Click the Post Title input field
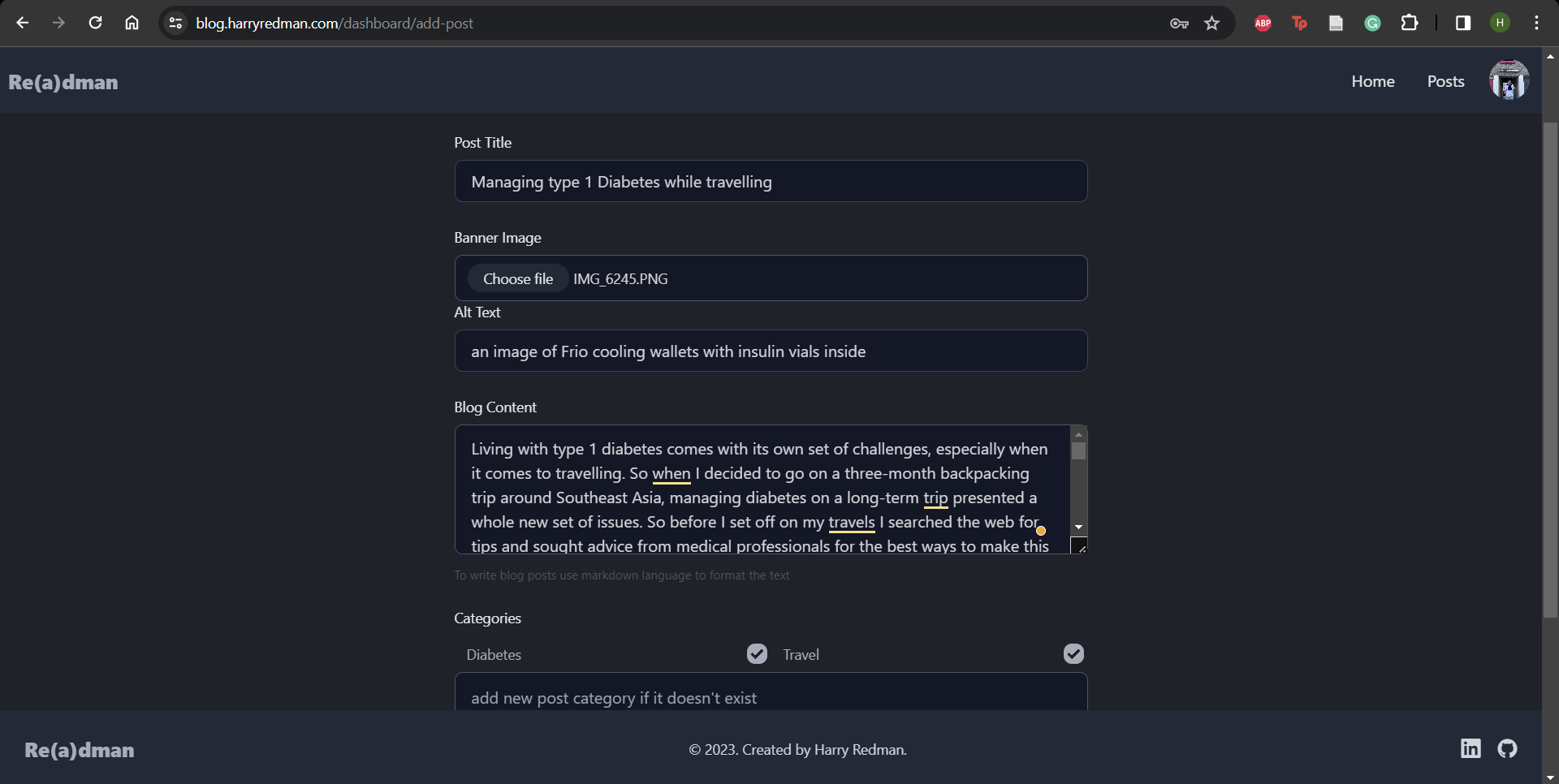The image size is (1559, 784). (x=770, y=181)
